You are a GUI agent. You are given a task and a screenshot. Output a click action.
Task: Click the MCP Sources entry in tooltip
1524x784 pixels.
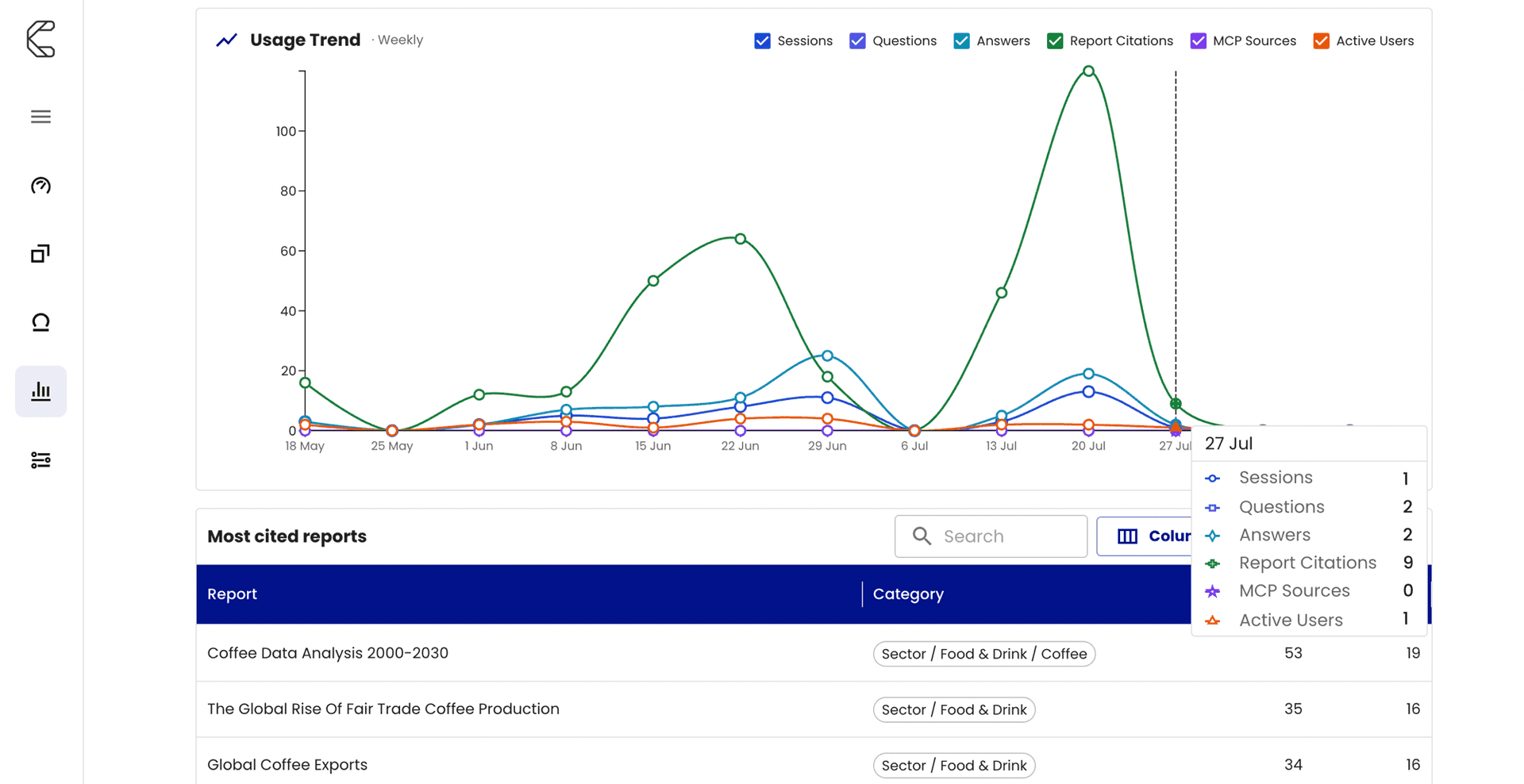point(1310,591)
